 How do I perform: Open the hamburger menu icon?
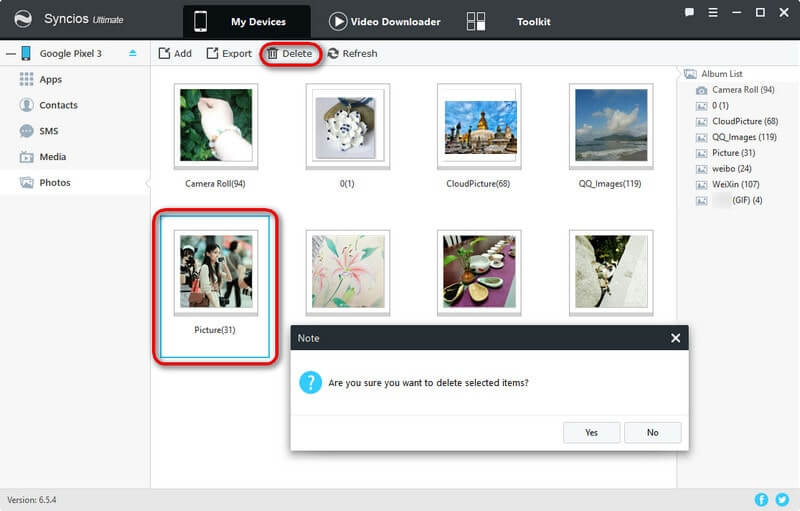coord(713,12)
